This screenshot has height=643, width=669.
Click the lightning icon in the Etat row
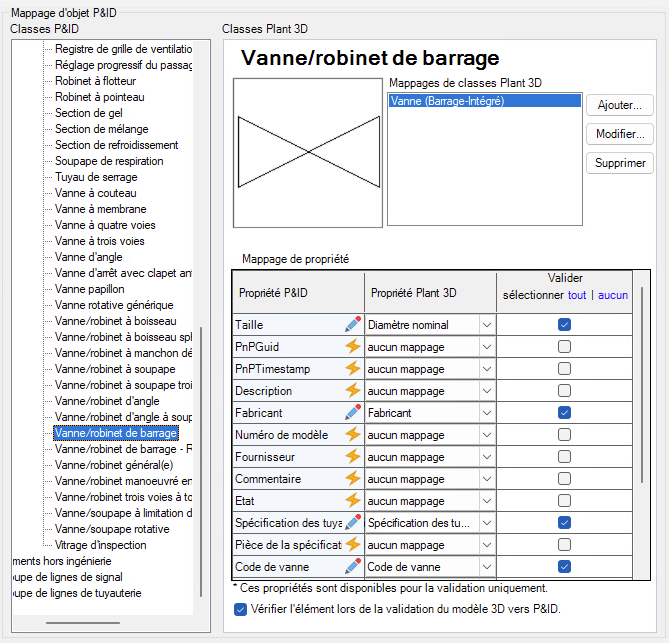click(353, 500)
